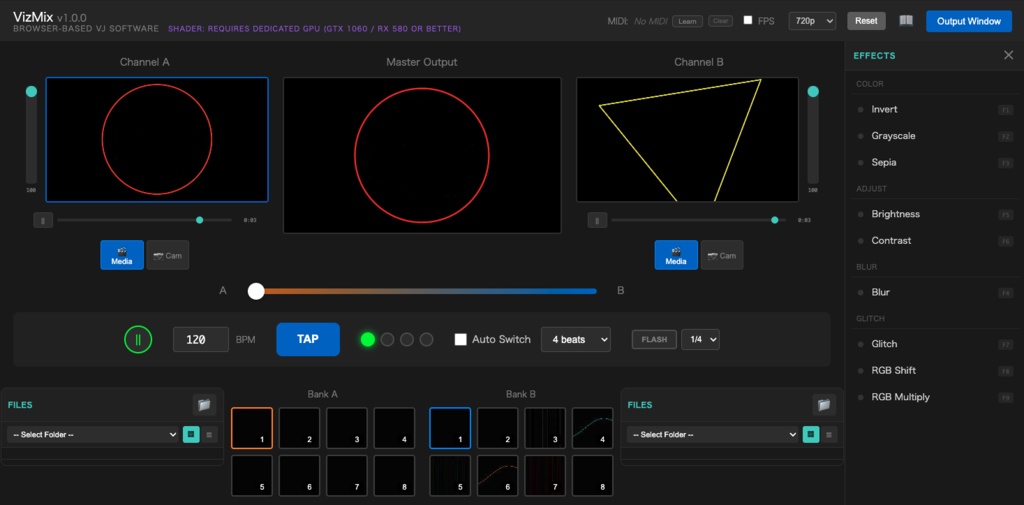Open folder in left Files panel
Image resolution: width=1024 pixels, height=505 pixels.
204,405
